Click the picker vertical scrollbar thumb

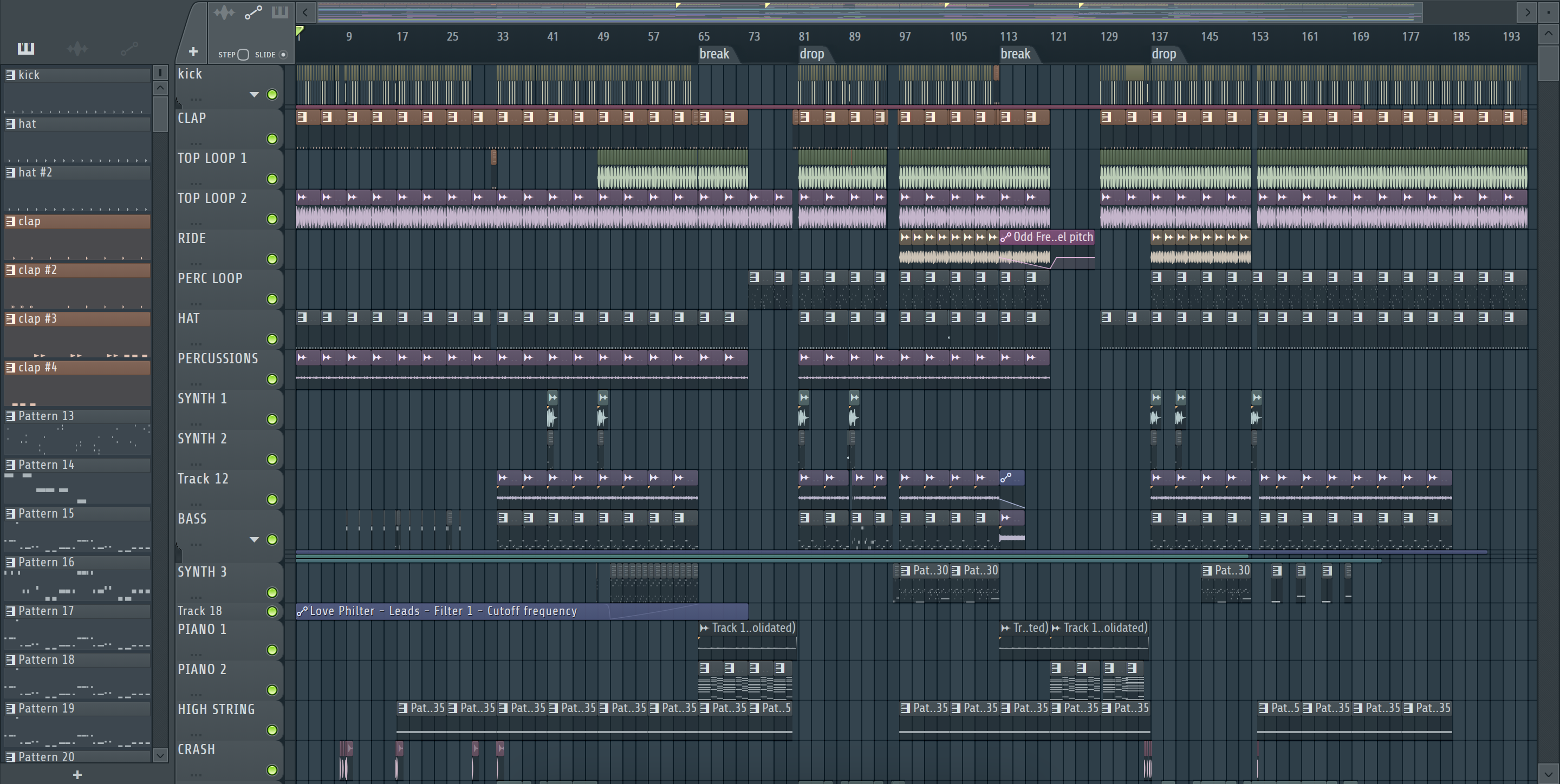tap(160, 113)
